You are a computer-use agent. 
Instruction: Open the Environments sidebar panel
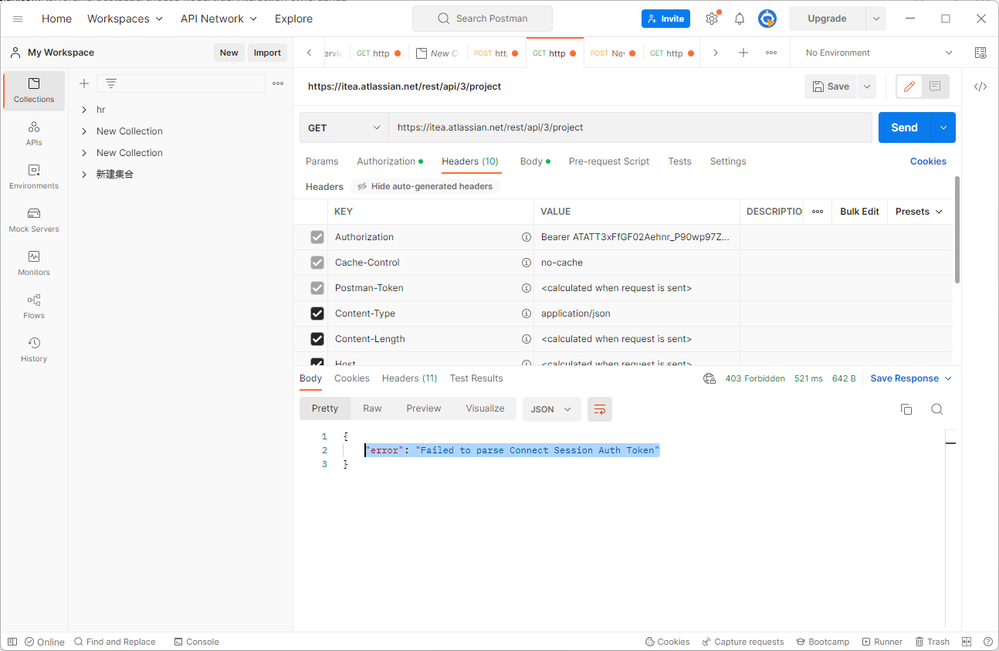(34, 177)
